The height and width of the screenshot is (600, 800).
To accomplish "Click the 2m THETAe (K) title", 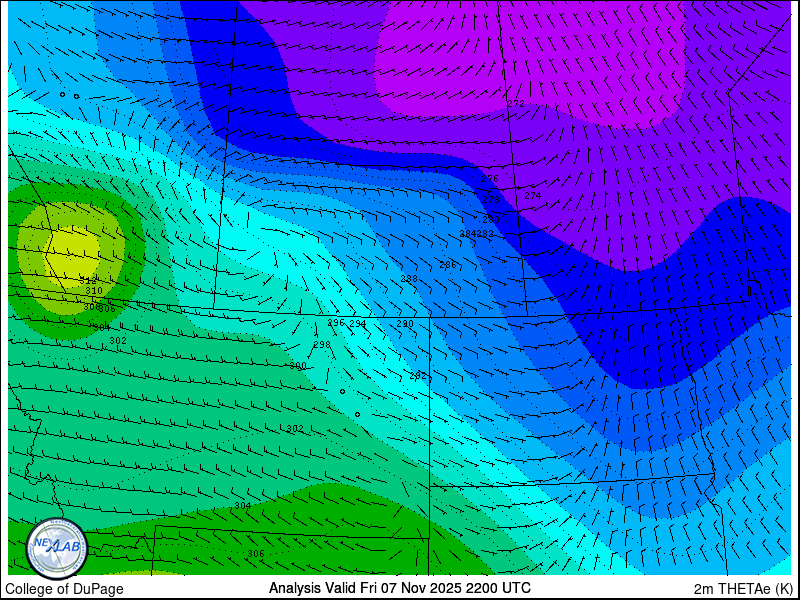I will 743,589.
